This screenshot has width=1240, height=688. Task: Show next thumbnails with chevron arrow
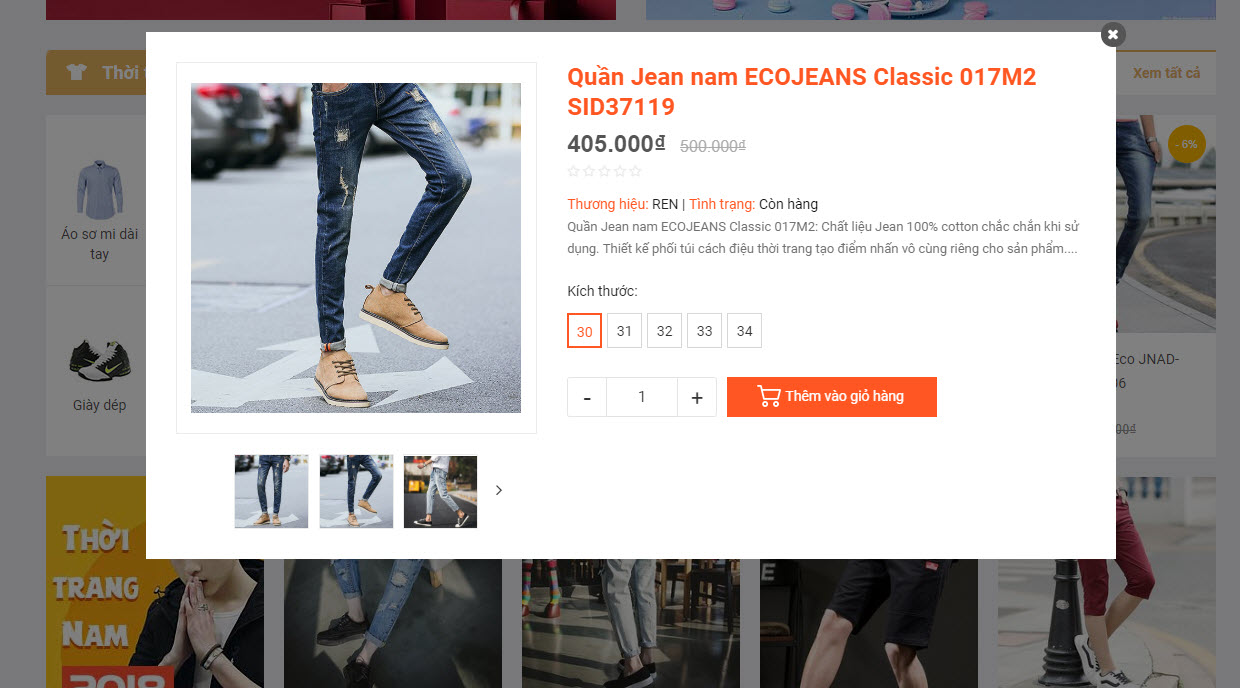[499, 490]
